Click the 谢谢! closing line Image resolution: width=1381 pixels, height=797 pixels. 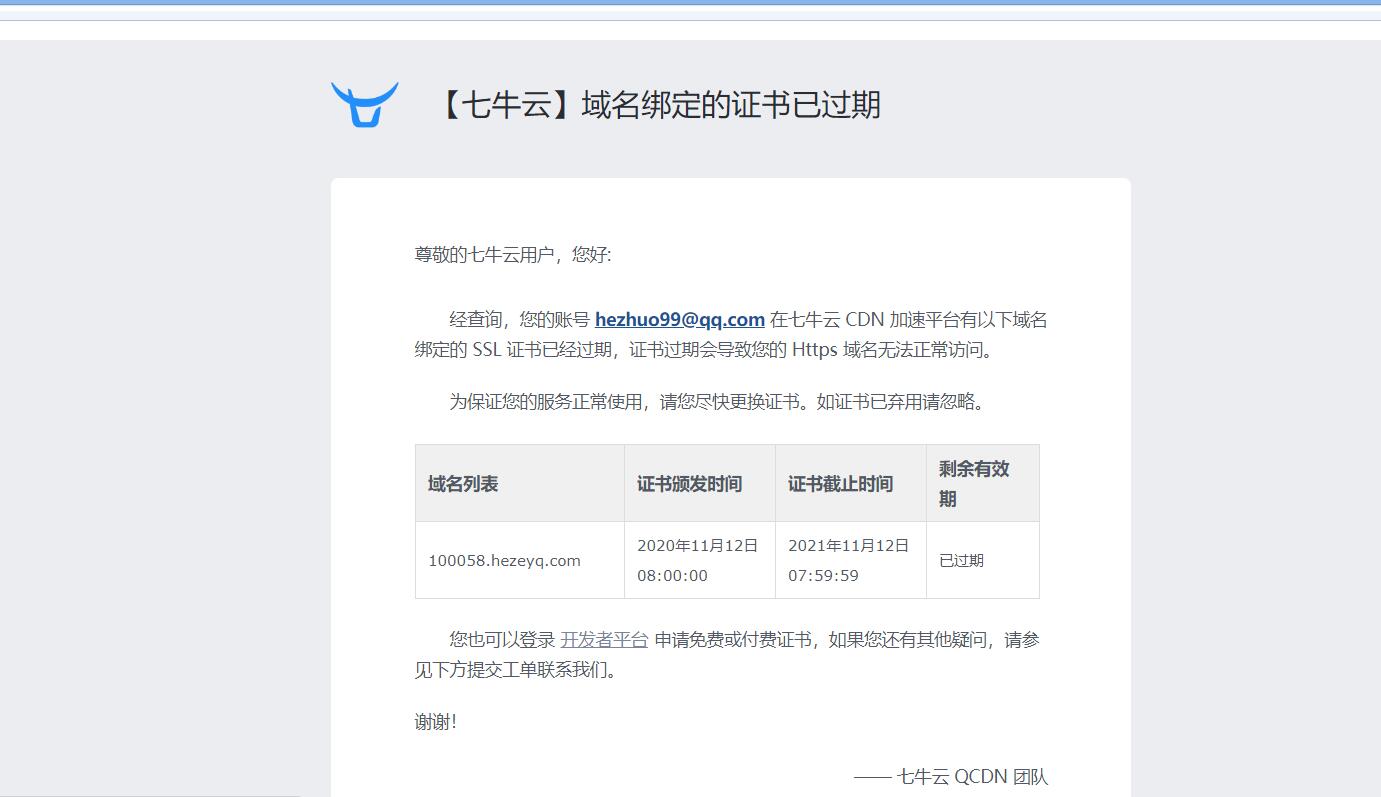coord(436,722)
